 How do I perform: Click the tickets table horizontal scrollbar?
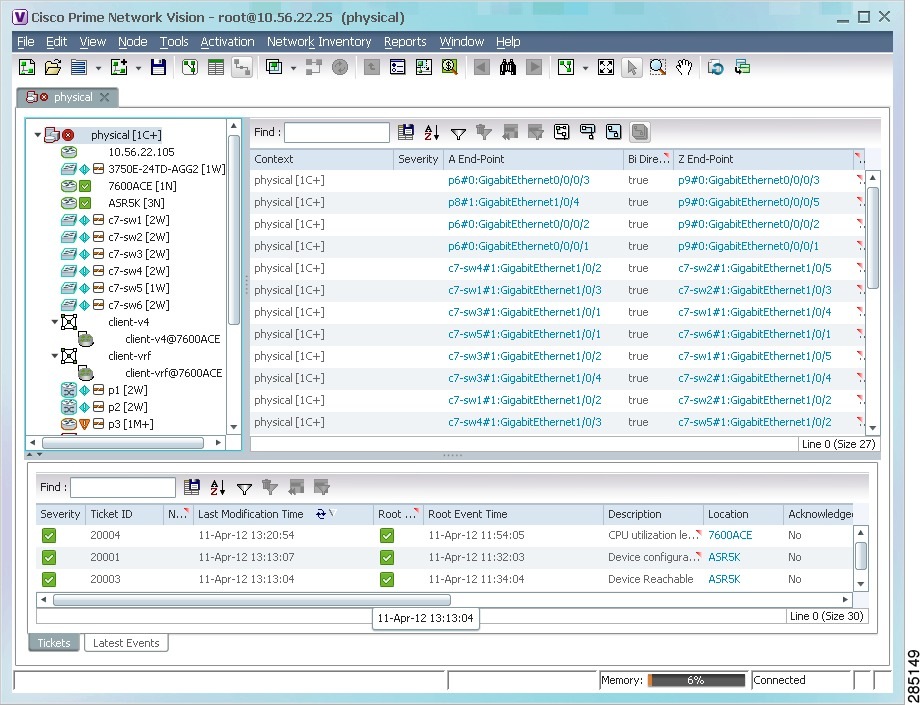click(x=252, y=600)
